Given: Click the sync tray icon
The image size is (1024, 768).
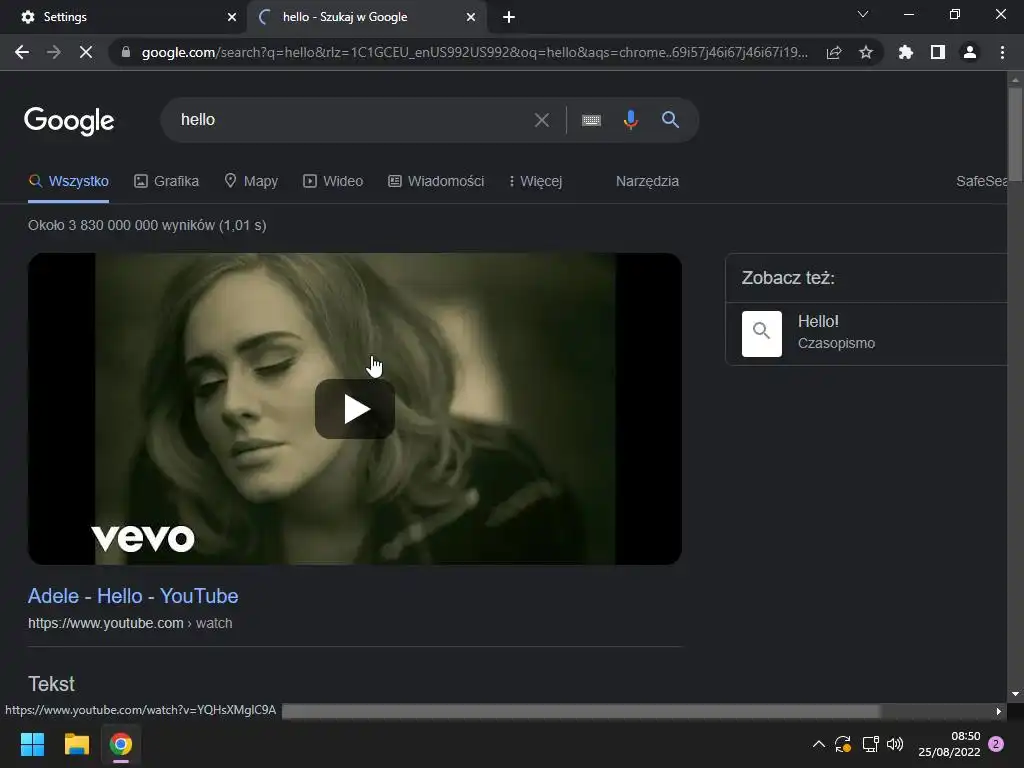Looking at the screenshot, I should tap(843, 744).
